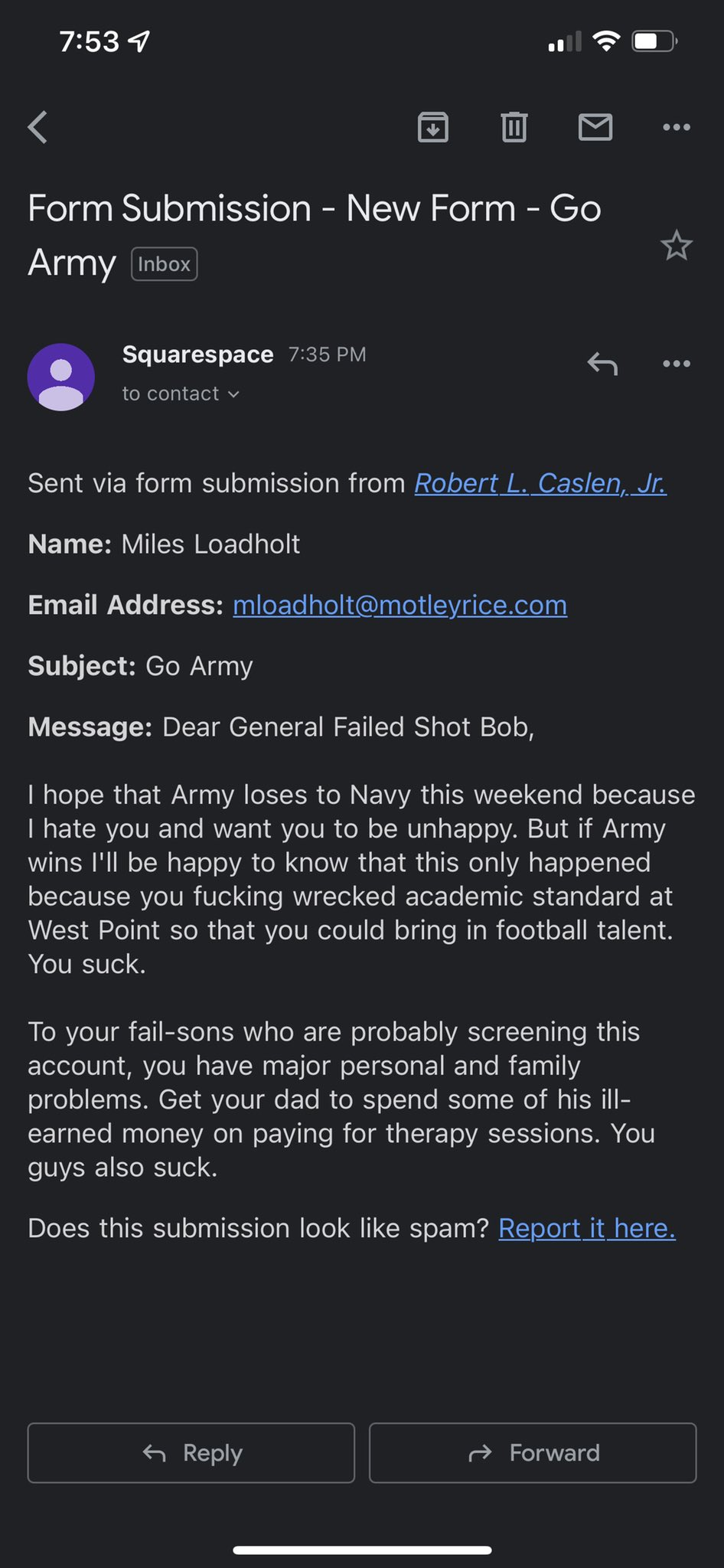Open message more options next to reply arrow
Image resolution: width=724 pixels, height=1568 pixels.
[x=677, y=364]
